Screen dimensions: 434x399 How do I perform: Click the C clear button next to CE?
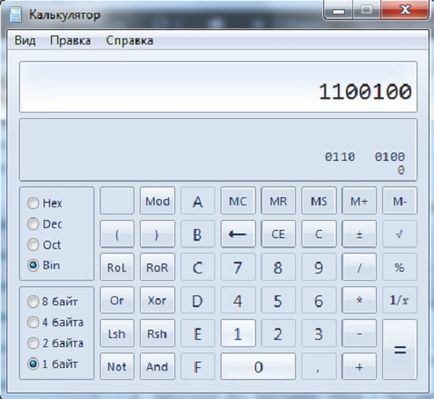tap(319, 234)
